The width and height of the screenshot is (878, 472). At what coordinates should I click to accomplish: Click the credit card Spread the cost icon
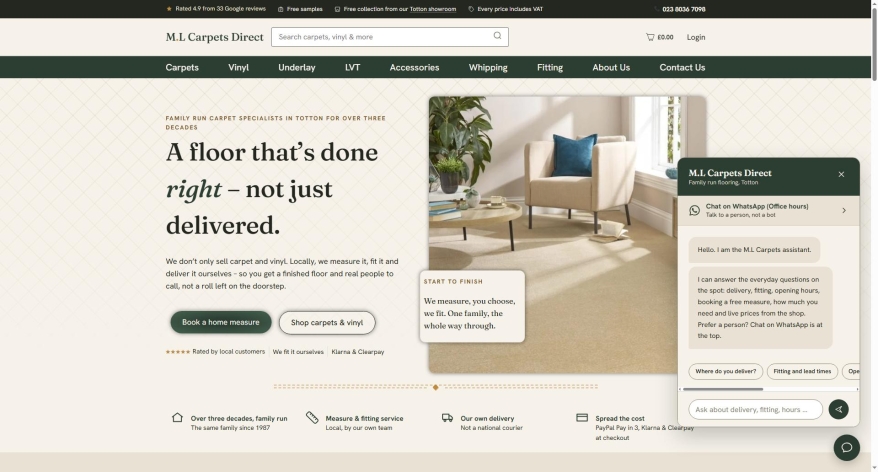(x=582, y=417)
